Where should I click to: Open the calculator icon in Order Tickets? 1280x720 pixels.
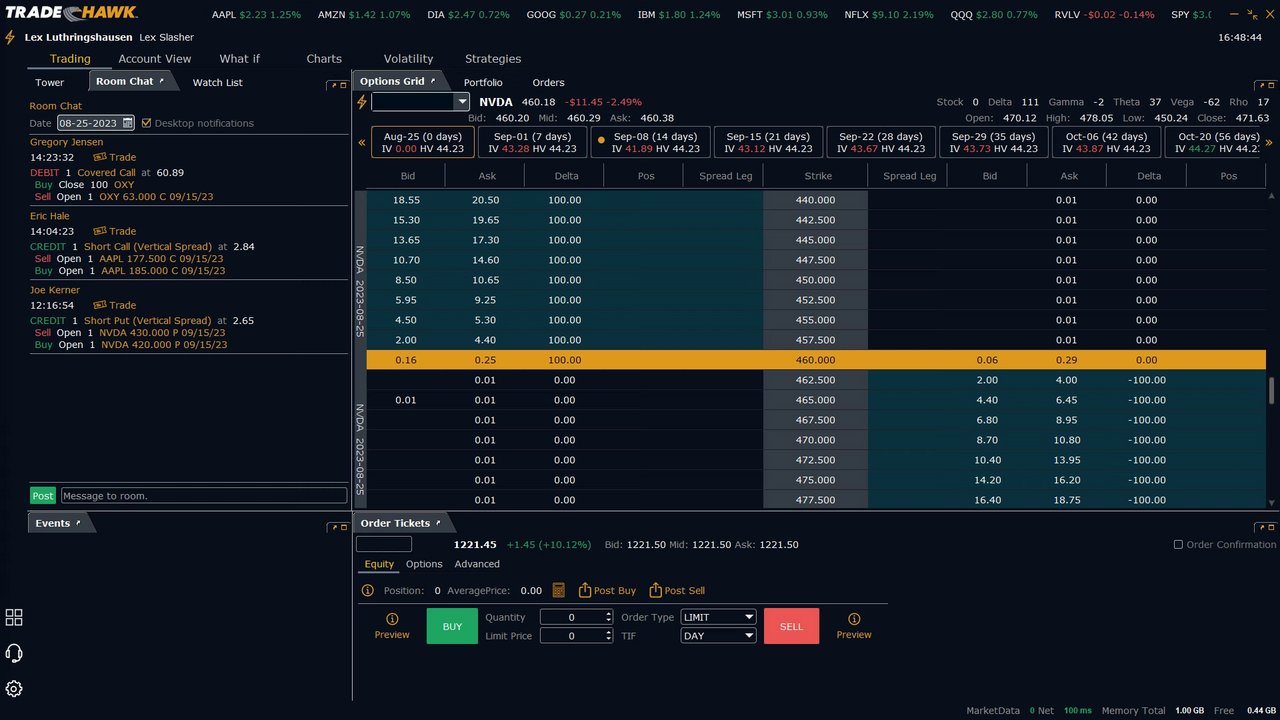point(558,590)
